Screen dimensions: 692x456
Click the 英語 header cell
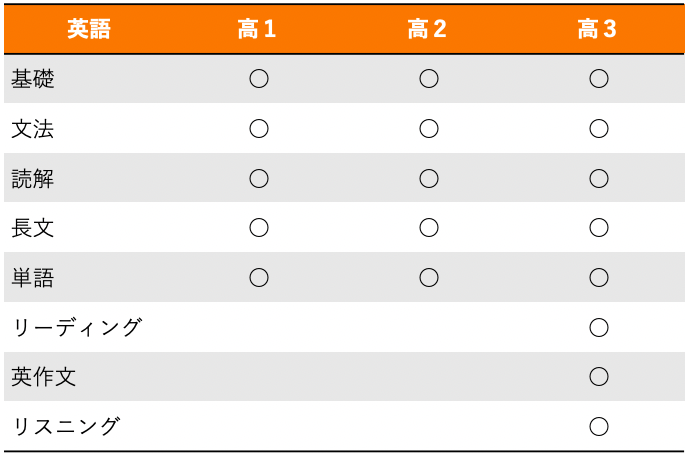click(x=89, y=29)
